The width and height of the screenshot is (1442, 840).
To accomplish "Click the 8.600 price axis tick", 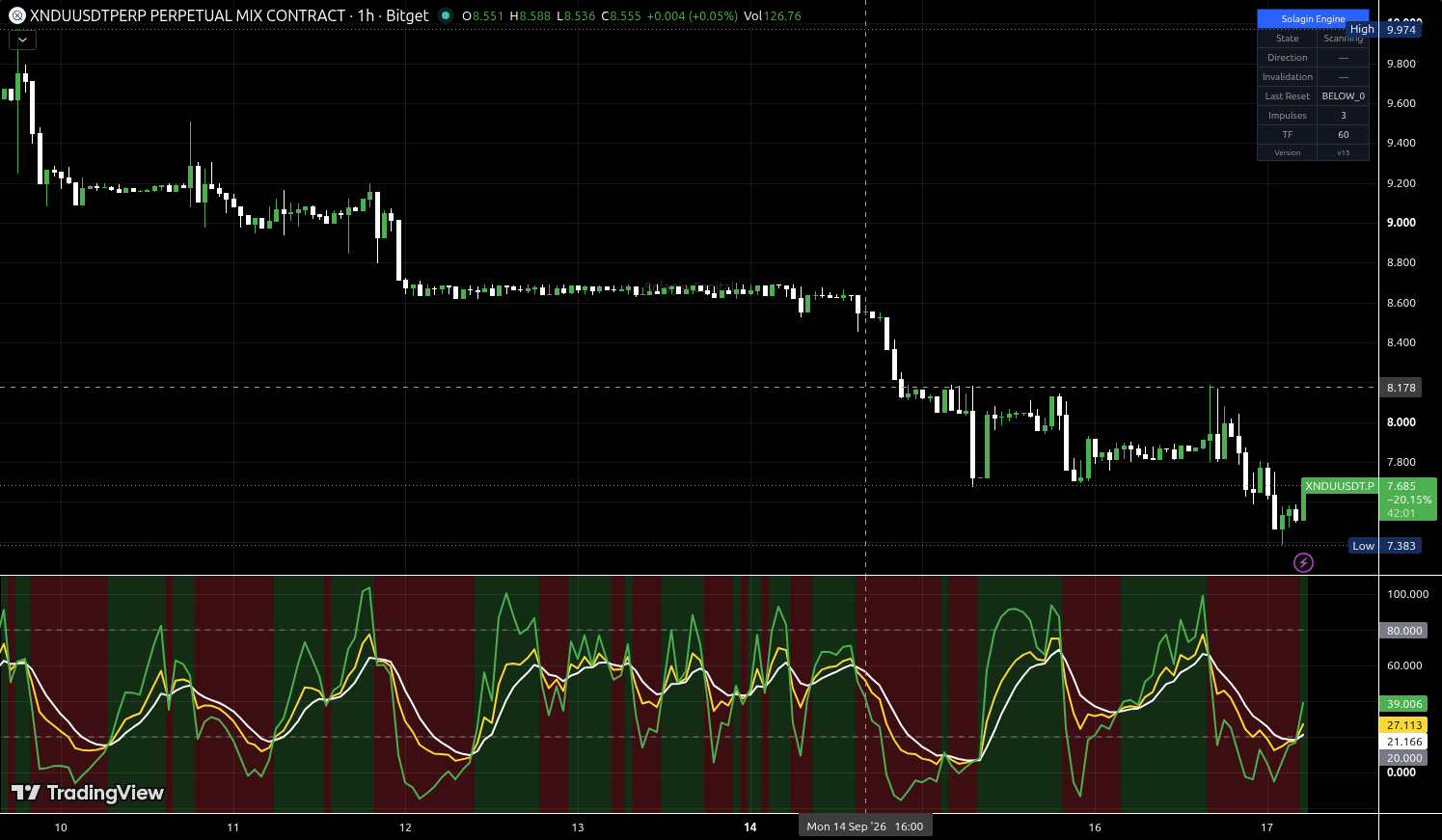I will (1401, 303).
